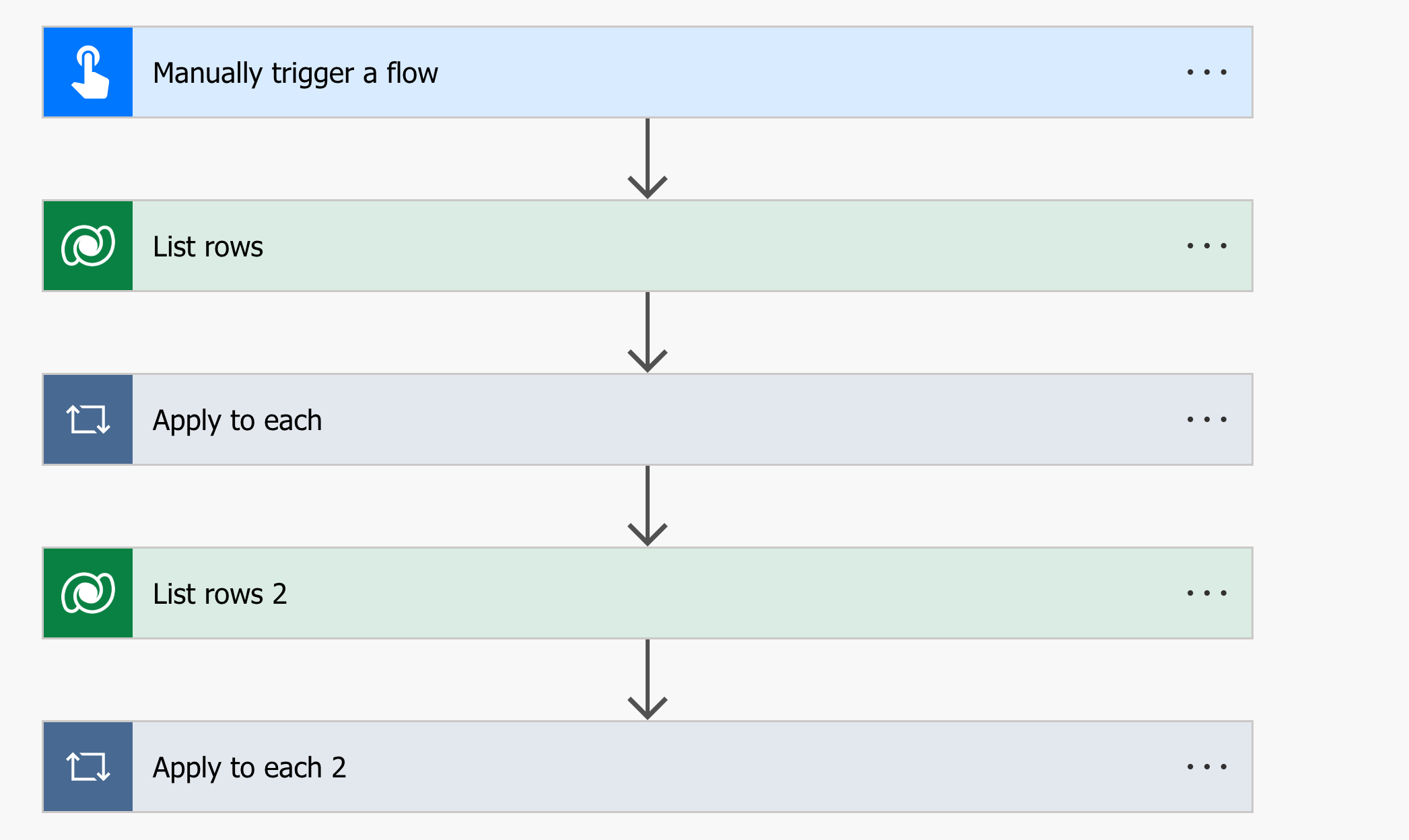The width and height of the screenshot is (1409, 840).
Task: Expand the Apply to each step title
Action: tap(237, 420)
